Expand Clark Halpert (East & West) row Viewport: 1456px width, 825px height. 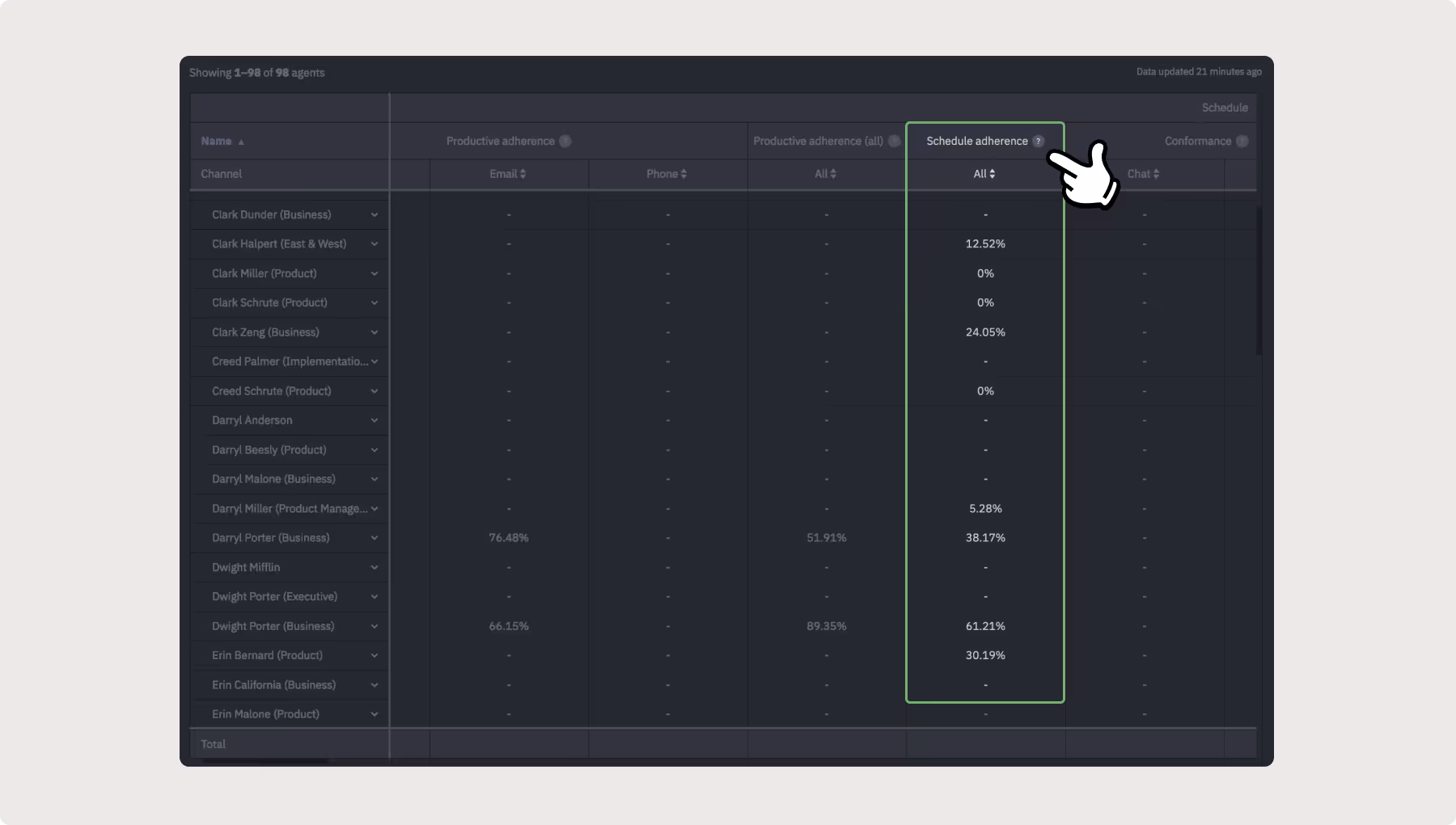[x=375, y=244]
